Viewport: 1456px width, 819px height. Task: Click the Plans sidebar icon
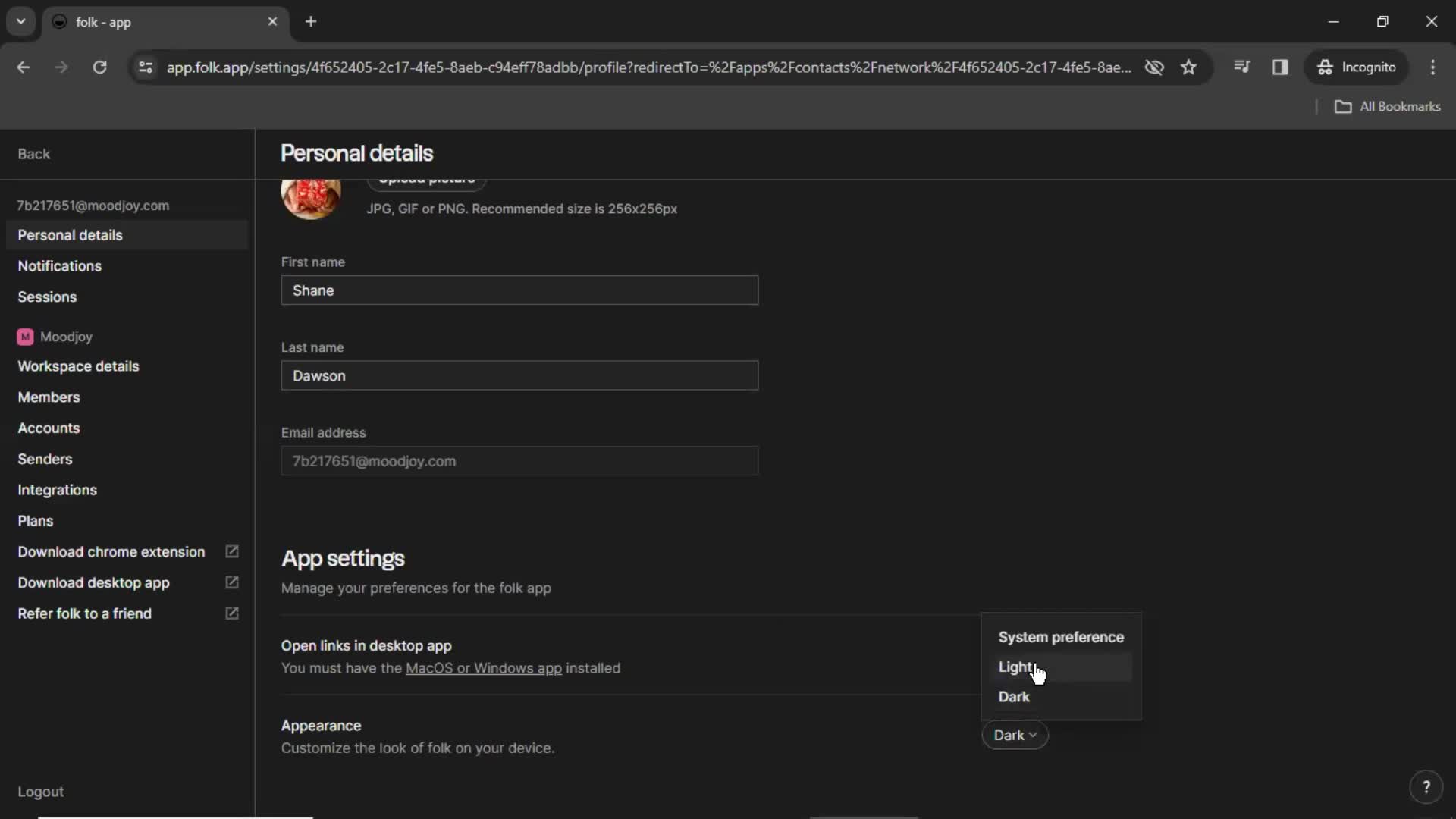(x=35, y=520)
